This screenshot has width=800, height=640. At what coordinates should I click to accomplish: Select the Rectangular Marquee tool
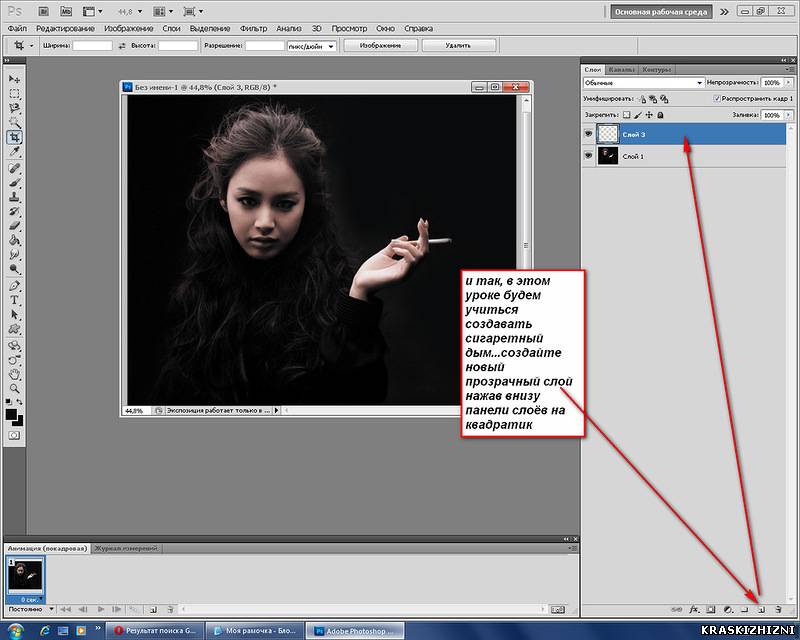point(14,94)
